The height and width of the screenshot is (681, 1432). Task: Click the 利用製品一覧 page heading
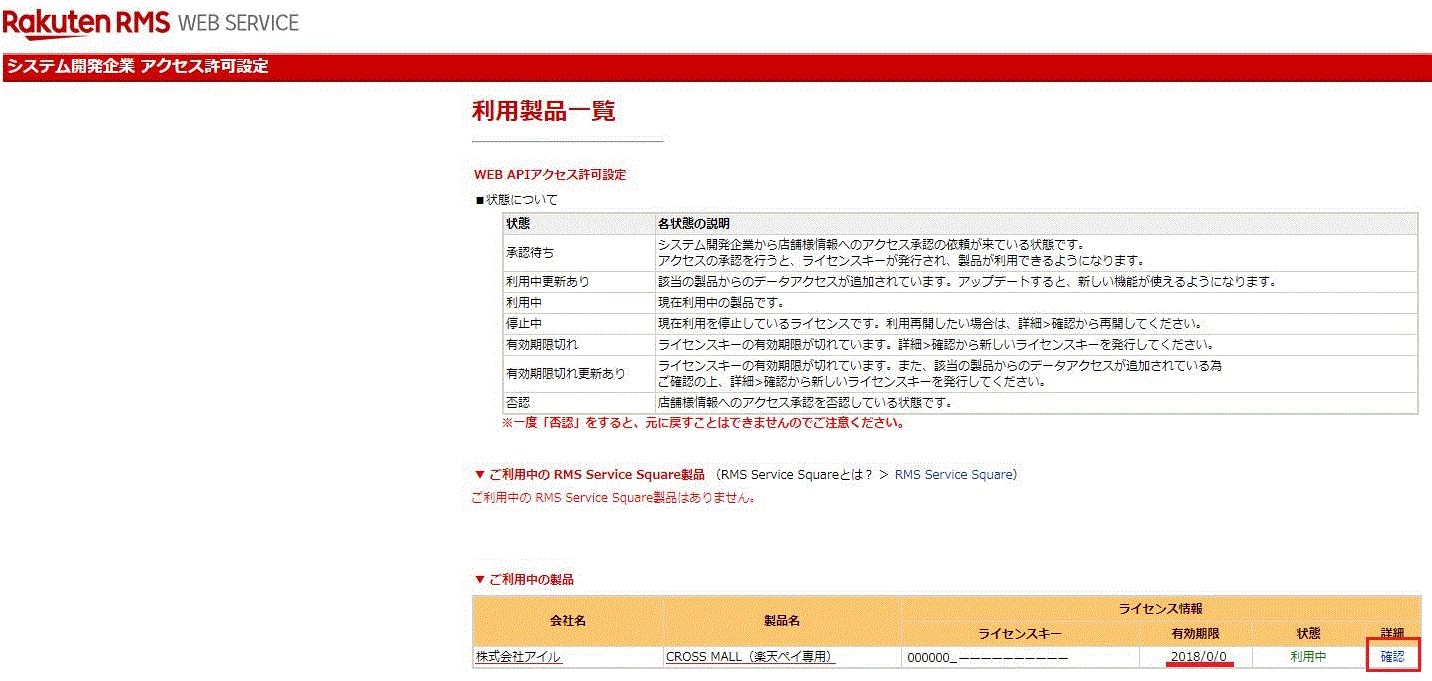coord(544,111)
